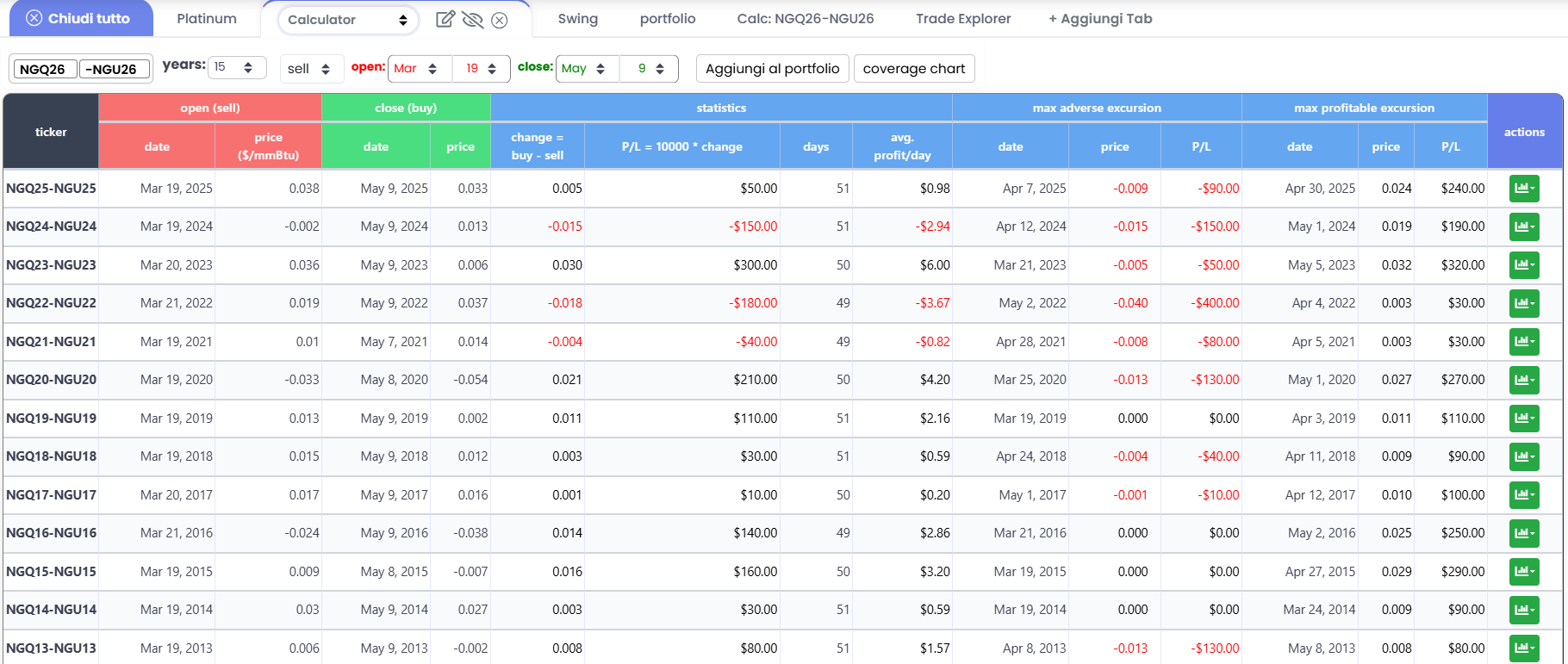Open the chart menu for NGQ13-NGU13 row
The image size is (1568, 664).
1524,648
